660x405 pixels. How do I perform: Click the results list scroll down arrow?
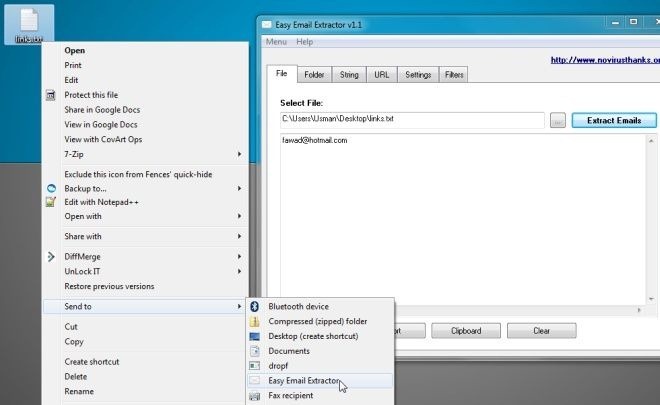click(x=651, y=299)
